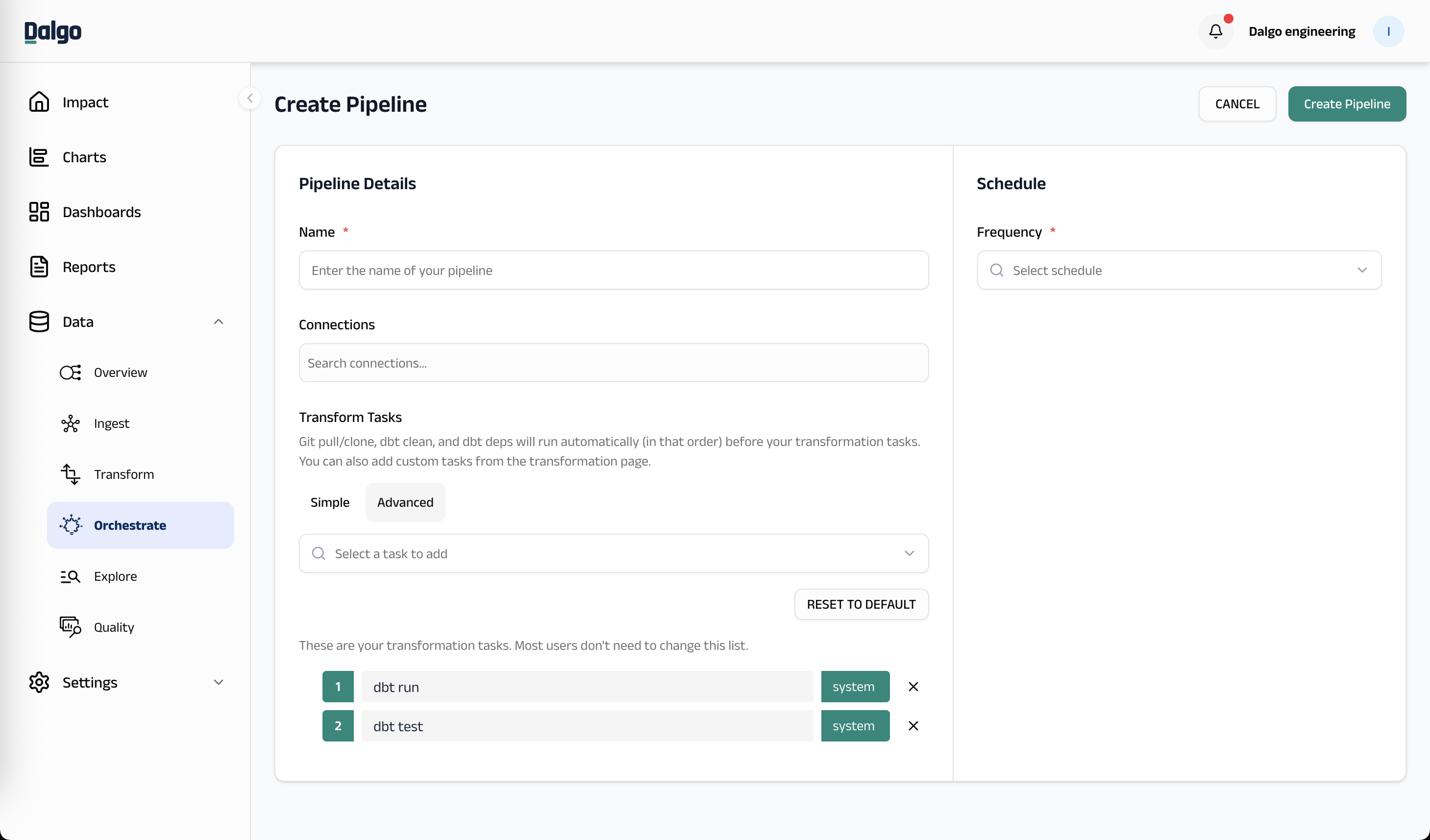
Task: Expand the Settings menu chevron
Action: point(219,682)
